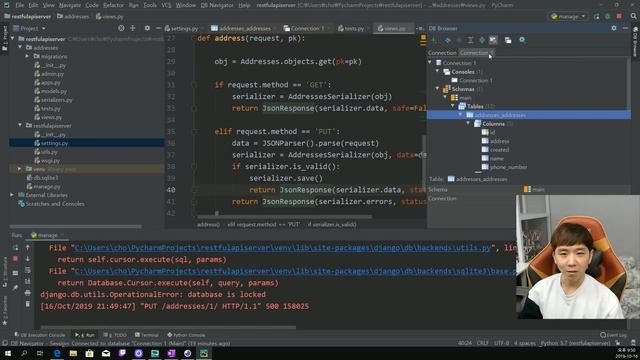Open the DB Execution Console tool window
The height and width of the screenshot is (360, 640).
coord(40,335)
